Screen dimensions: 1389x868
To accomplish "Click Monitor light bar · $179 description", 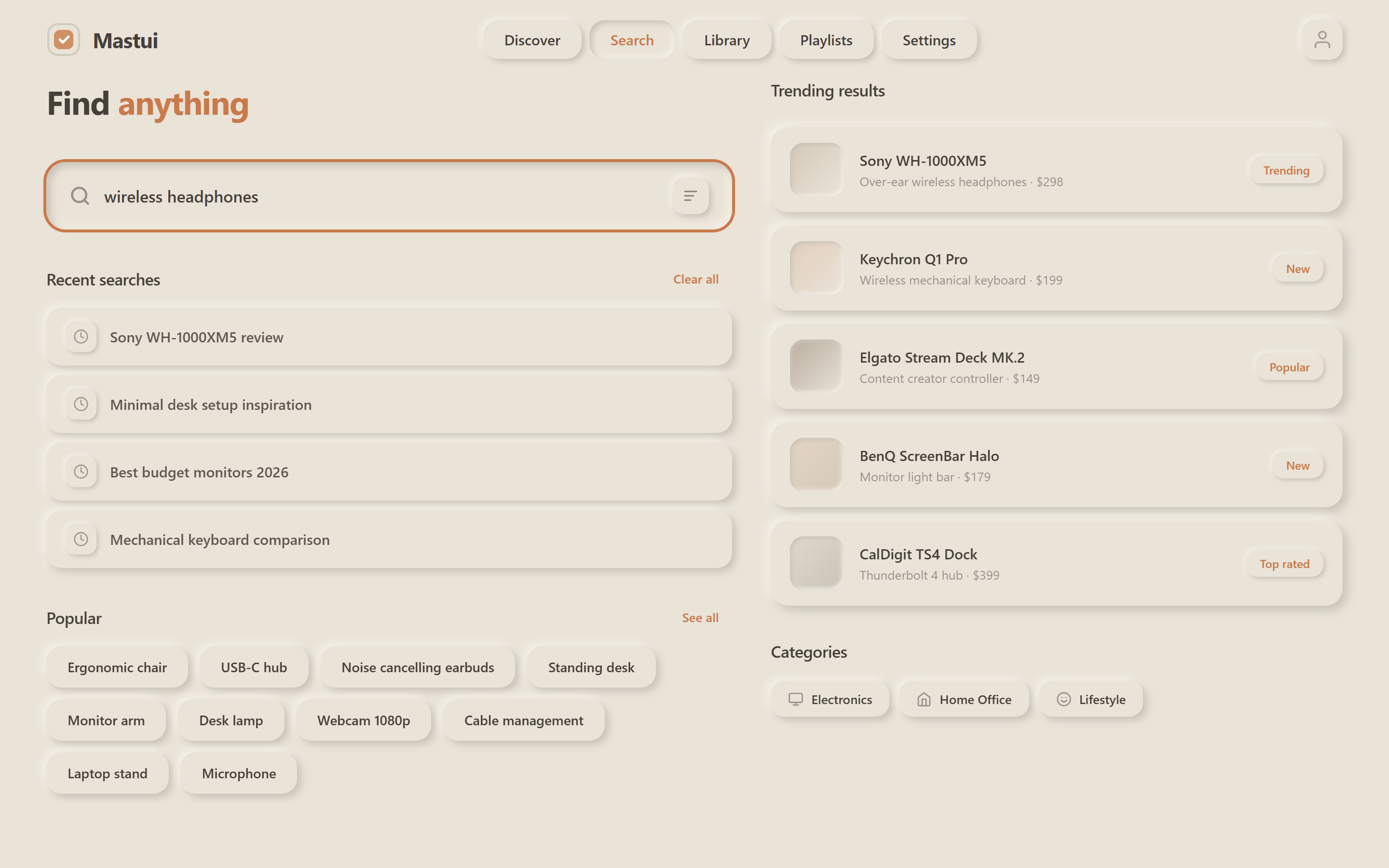I will click(x=925, y=477).
